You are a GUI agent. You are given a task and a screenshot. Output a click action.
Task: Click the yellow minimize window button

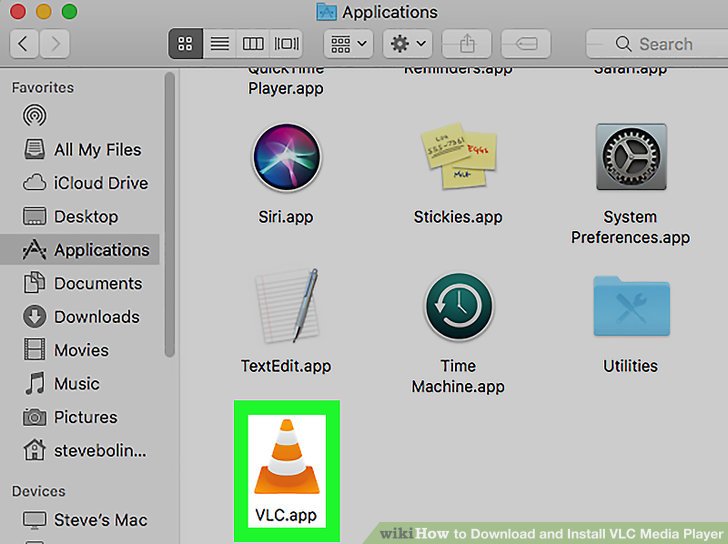point(44,12)
